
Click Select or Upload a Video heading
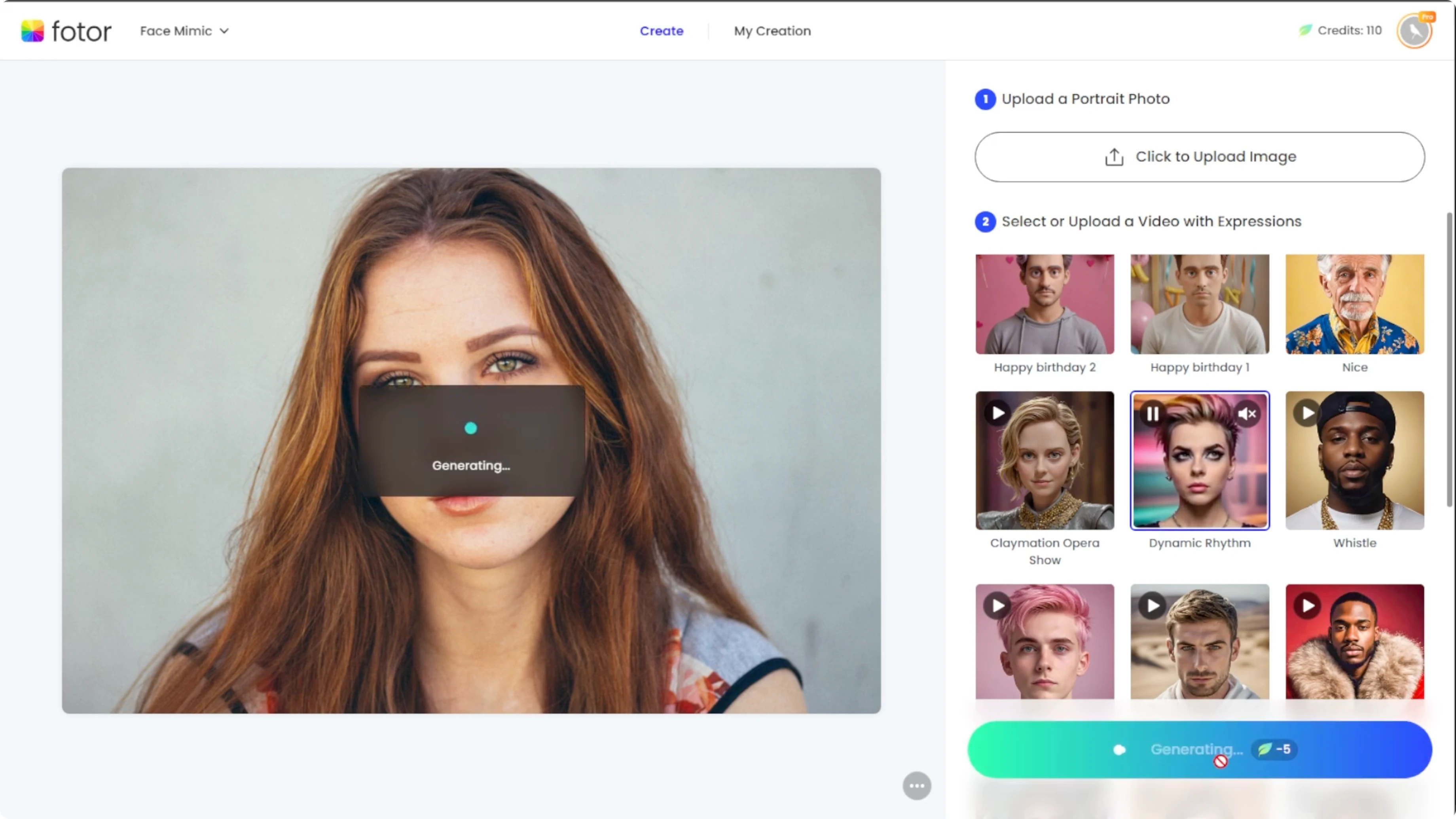(x=1151, y=222)
